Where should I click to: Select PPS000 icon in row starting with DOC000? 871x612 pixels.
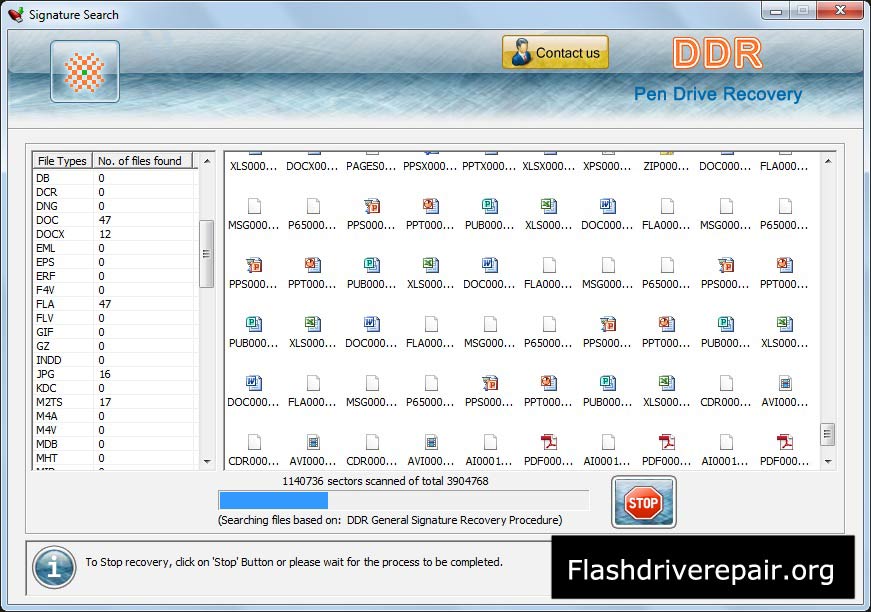[x=489, y=383]
